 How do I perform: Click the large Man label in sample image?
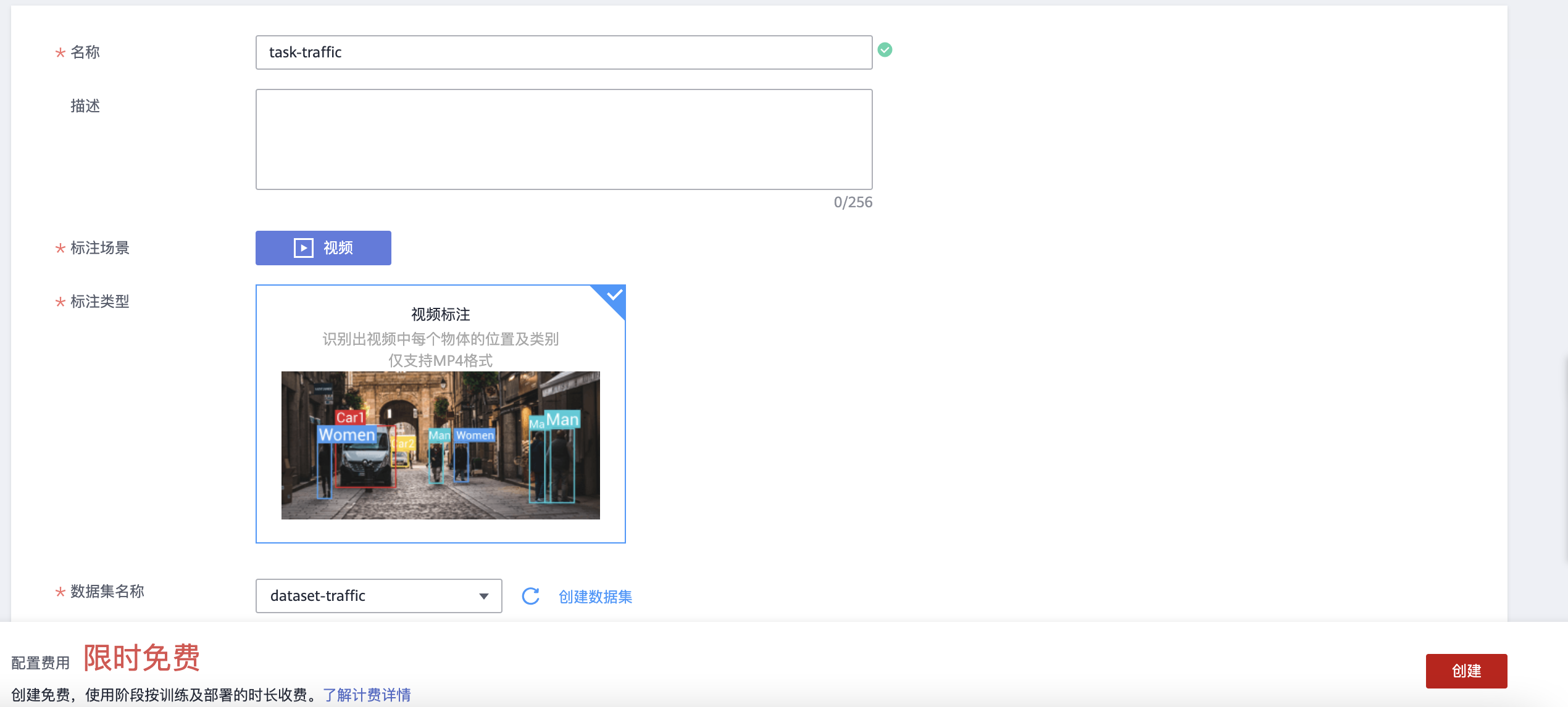click(x=562, y=420)
